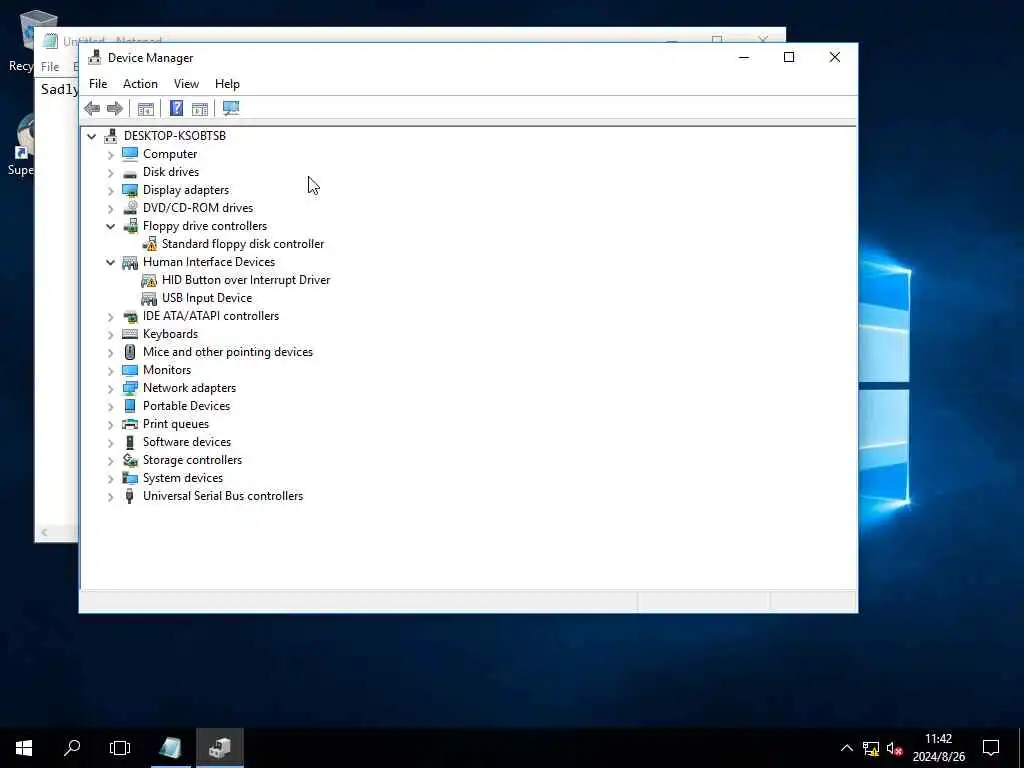Click the Display adapters category icon
The image size is (1024, 768).
[x=130, y=190]
